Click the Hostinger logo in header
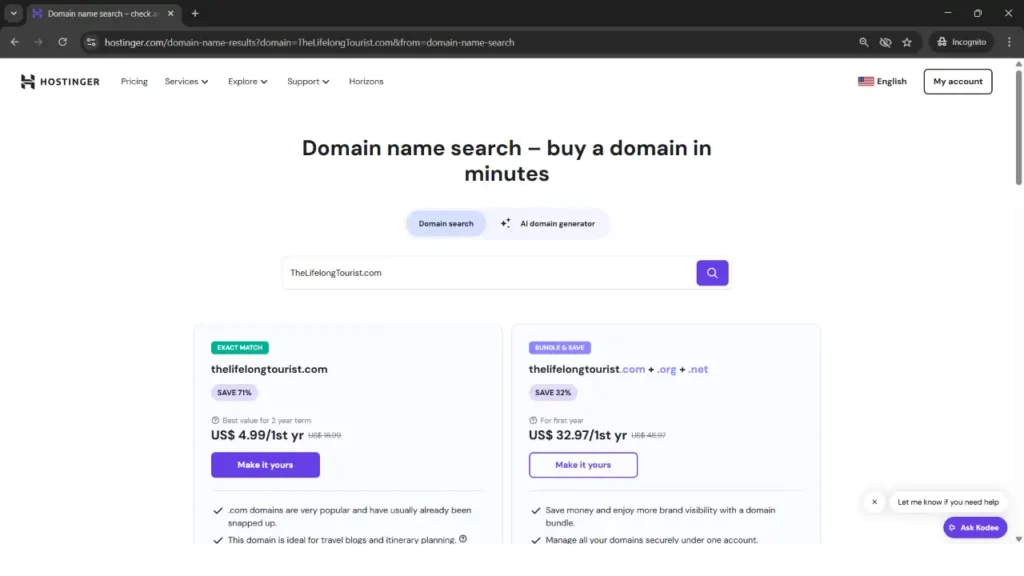The image size is (1024, 576). [x=60, y=82]
